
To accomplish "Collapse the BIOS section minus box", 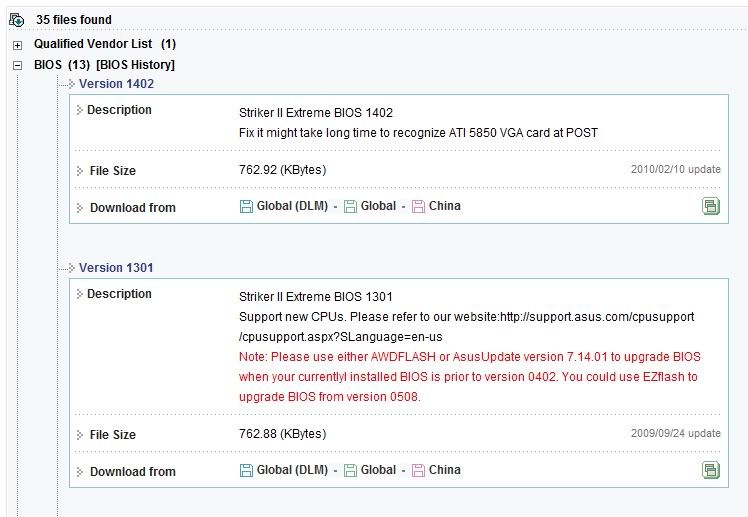I will (x=18, y=65).
